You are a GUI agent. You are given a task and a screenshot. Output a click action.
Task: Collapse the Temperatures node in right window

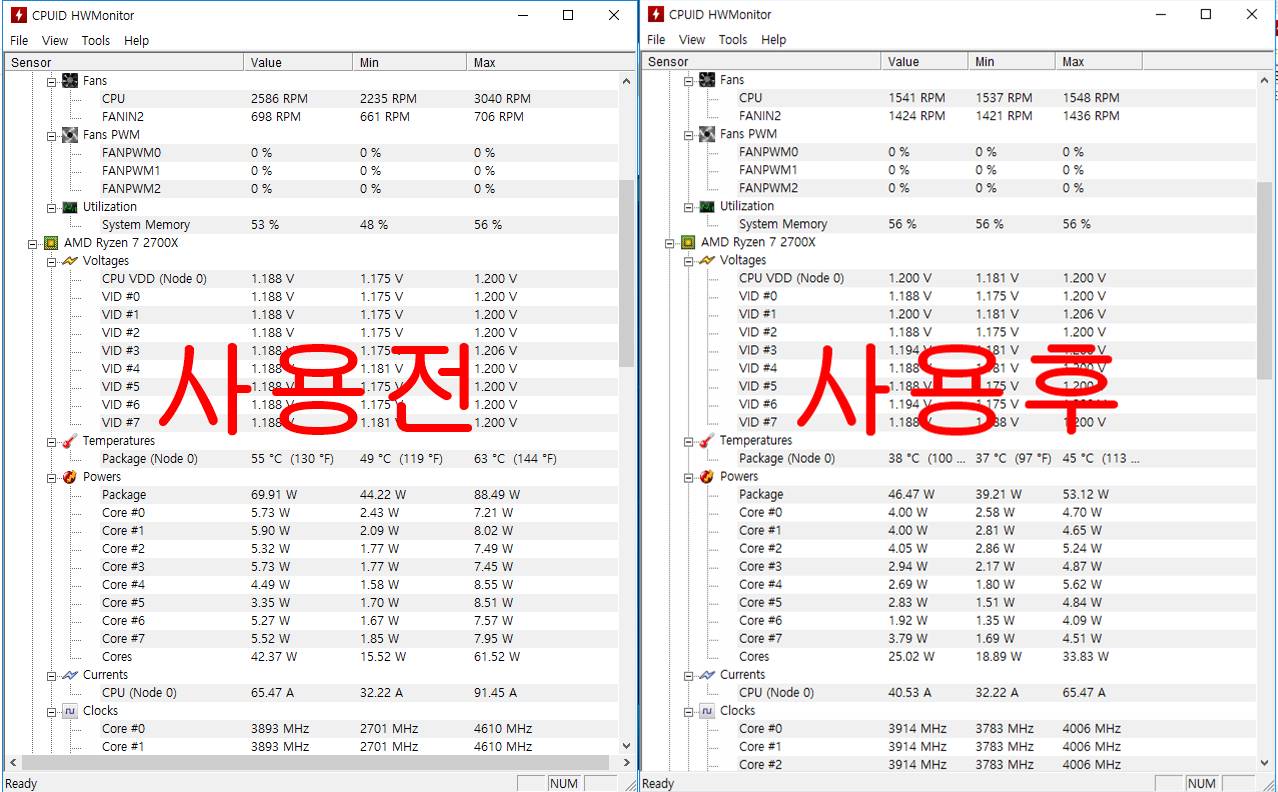point(689,440)
